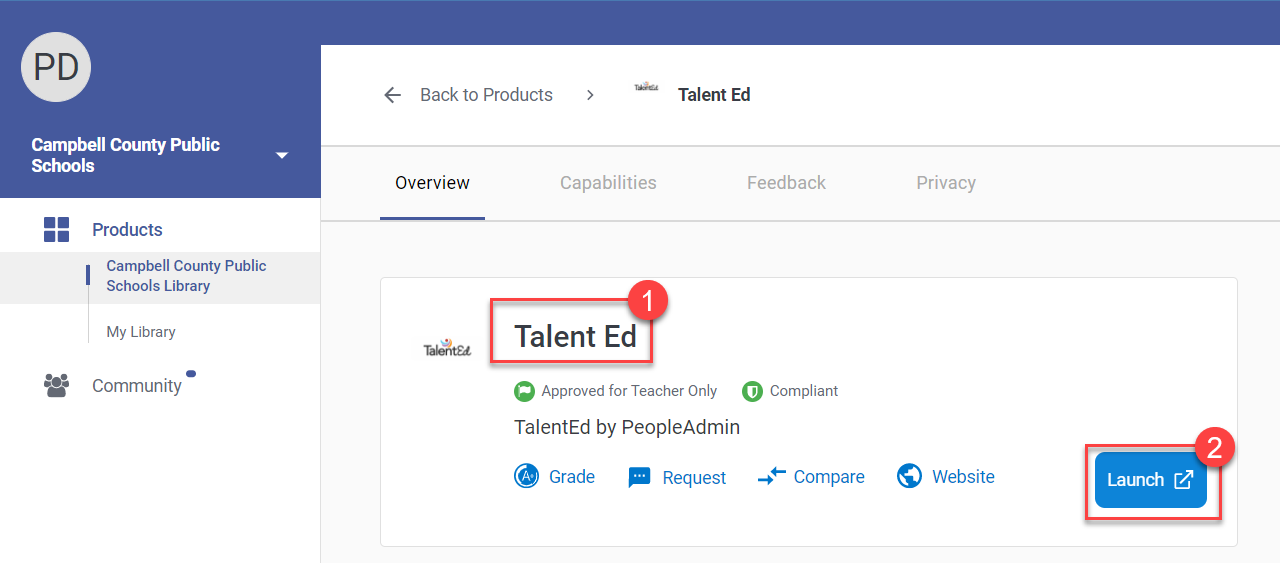Viewport: 1280px width, 563px height.
Task: Open the Grade link
Action: [572, 477]
